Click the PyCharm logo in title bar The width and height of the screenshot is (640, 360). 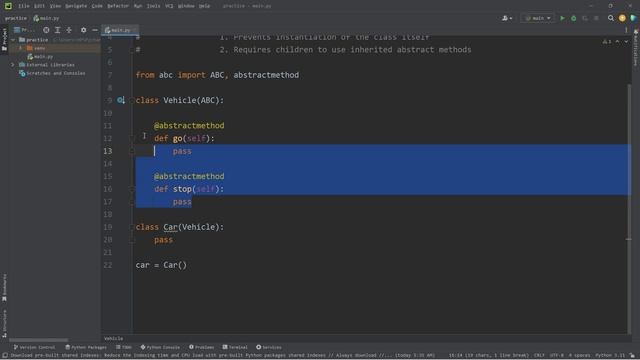tap(8, 6)
